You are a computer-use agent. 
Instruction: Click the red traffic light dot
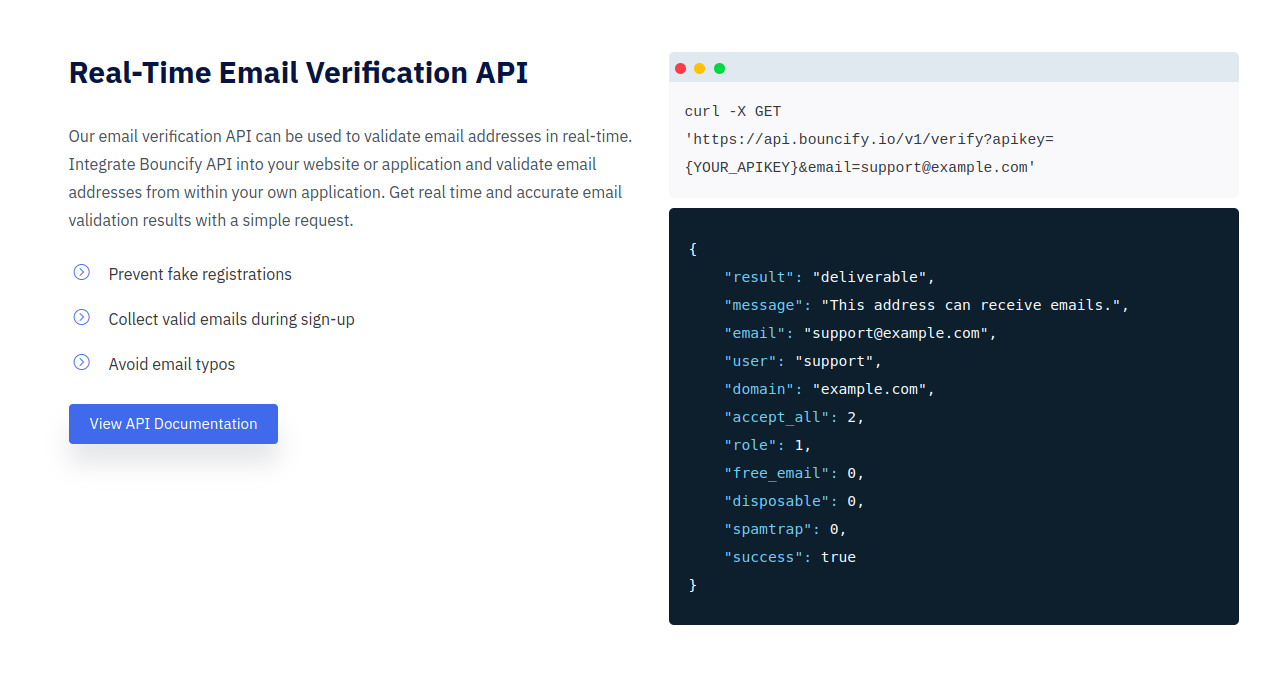[680, 67]
